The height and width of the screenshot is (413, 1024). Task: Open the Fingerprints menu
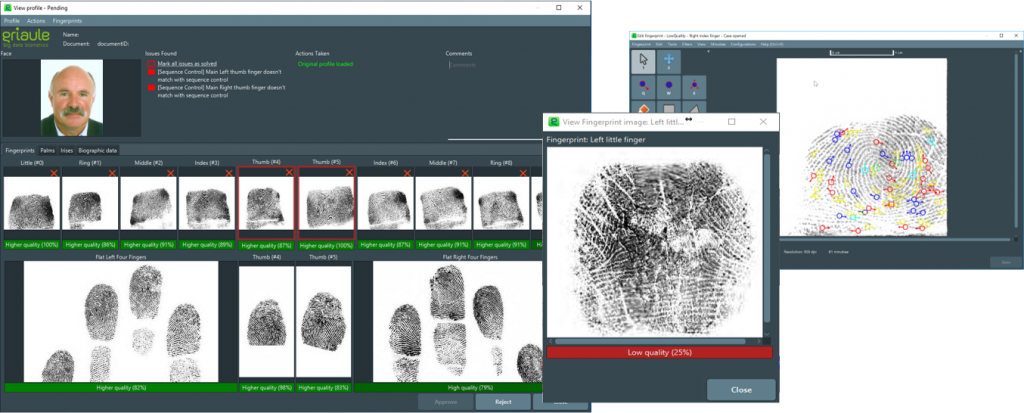click(x=68, y=21)
